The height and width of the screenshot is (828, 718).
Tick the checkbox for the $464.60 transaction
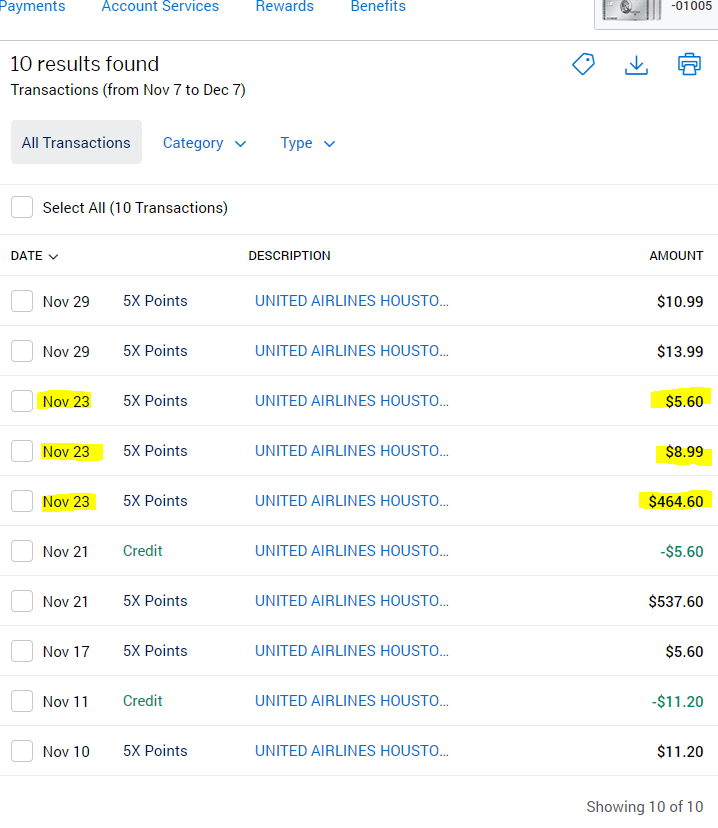pyautogui.click(x=22, y=501)
